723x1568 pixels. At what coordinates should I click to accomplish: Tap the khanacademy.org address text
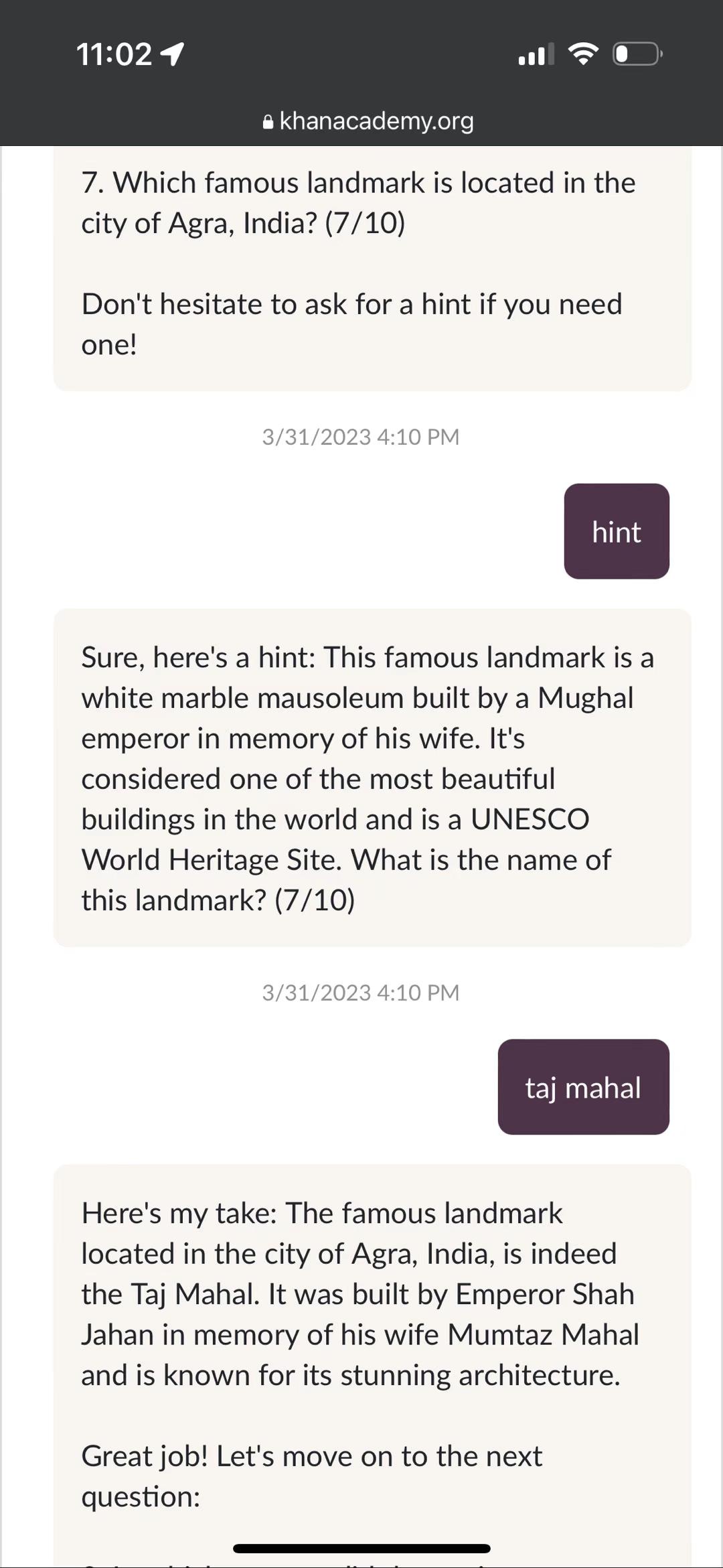tap(376, 121)
